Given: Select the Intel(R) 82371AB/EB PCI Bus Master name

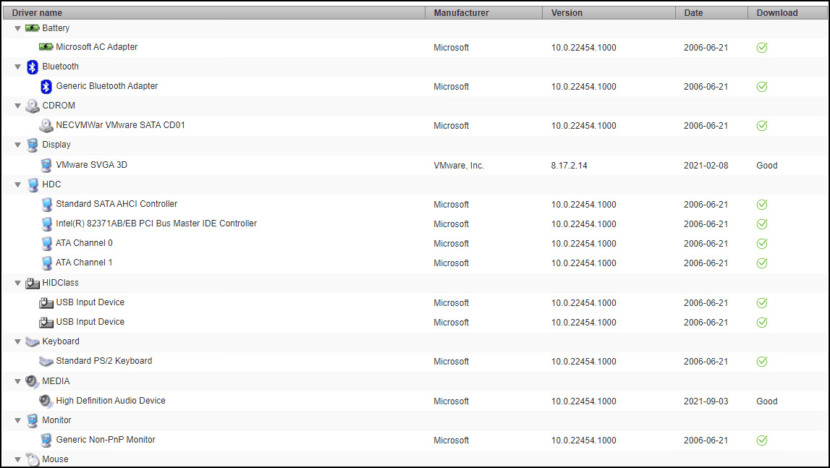Looking at the screenshot, I should [x=156, y=223].
